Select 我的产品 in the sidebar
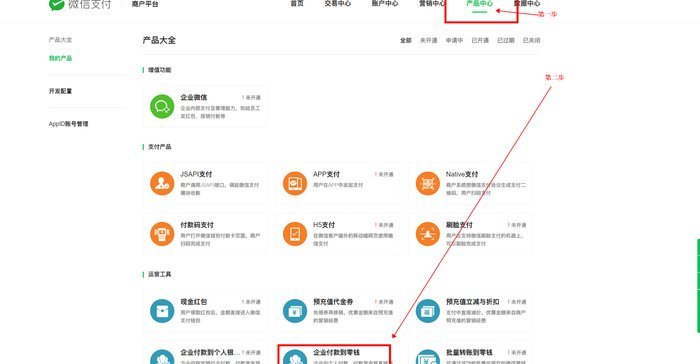This screenshot has height=364, width=700. (x=60, y=58)
